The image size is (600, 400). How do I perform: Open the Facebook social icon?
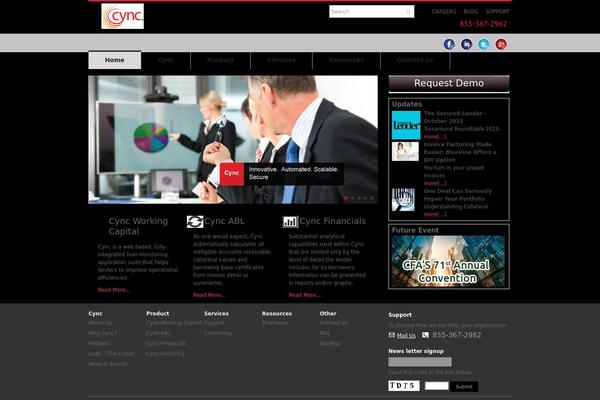[449, 44]
